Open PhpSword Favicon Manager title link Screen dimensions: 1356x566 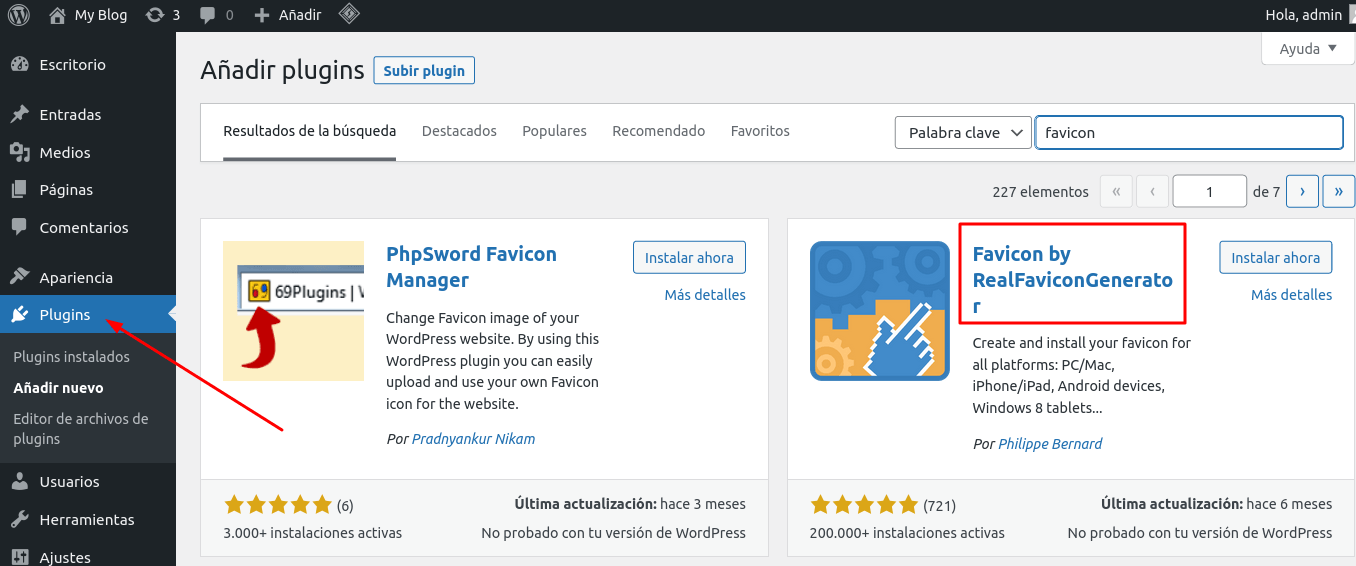[x=471, y=267]
